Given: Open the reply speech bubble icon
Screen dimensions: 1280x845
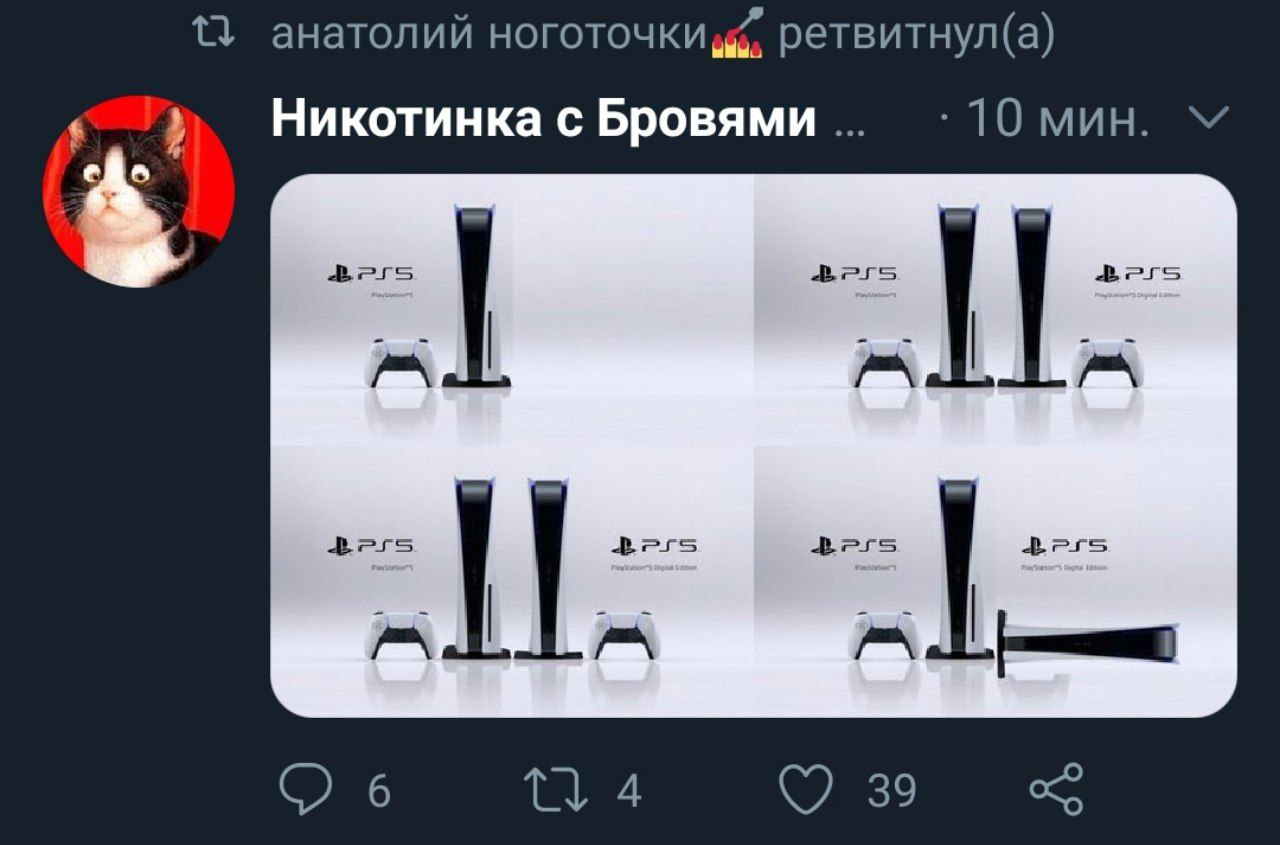Looking at the screenshot, I should pos(305,789).
